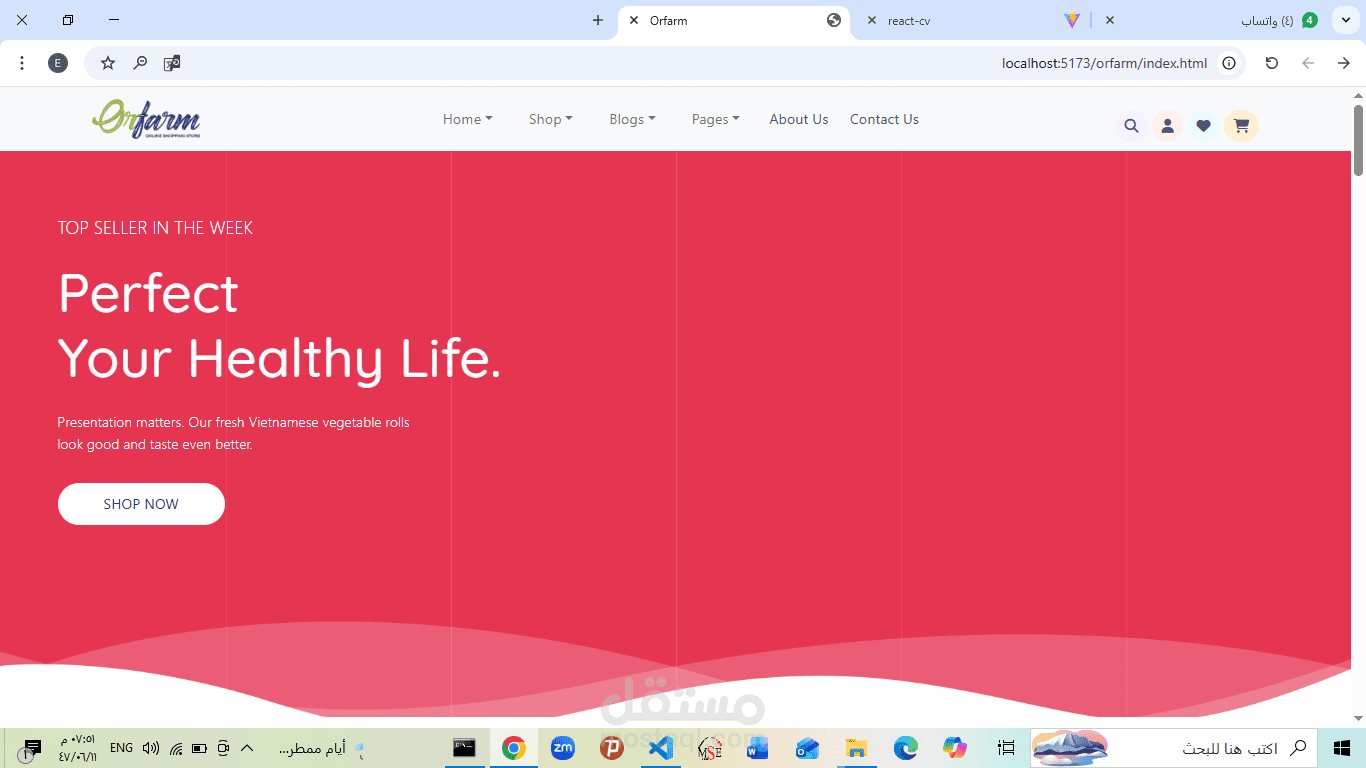This screenshot has width=1366, height=768.
Task: Click the zoom magnifier icon in address bar
Action: coord(140,63)
